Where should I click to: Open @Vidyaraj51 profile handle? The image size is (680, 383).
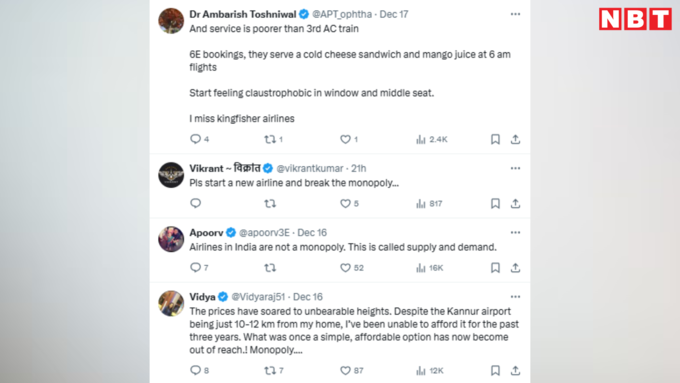point(258,297)
